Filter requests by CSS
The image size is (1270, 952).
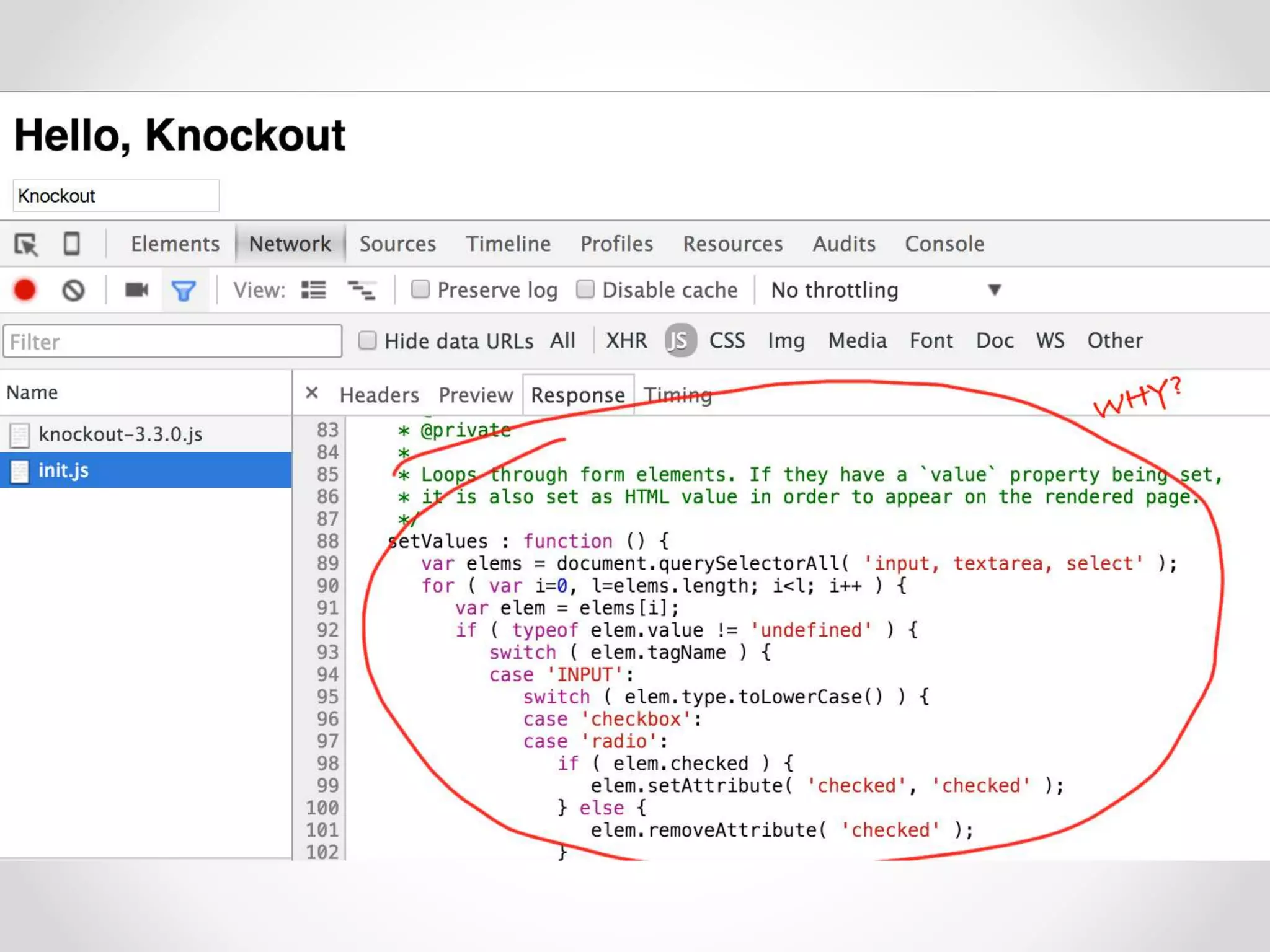click(727, 340)
